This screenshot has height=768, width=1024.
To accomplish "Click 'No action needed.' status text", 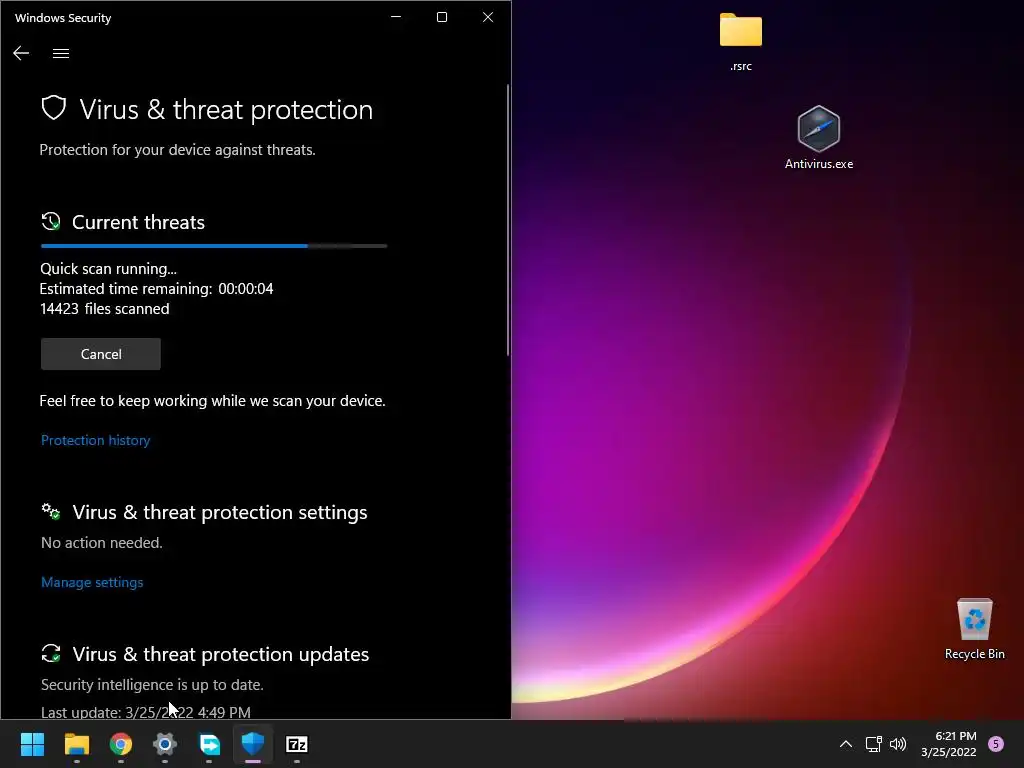I will point(101,543).
